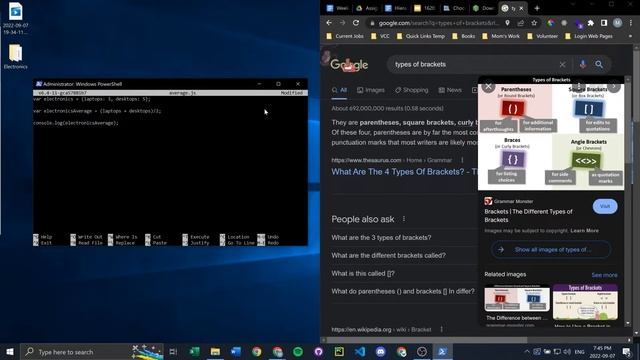Screen dimensions: 640x360
Task: Open GitHub Desktop from the taskbar
Action: click(x=318, y=351)
